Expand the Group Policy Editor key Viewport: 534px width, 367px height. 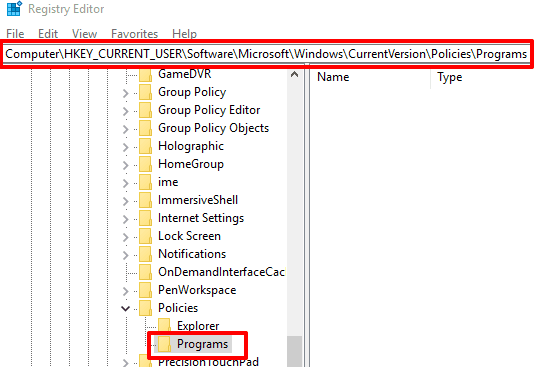[x=126, y=111]
